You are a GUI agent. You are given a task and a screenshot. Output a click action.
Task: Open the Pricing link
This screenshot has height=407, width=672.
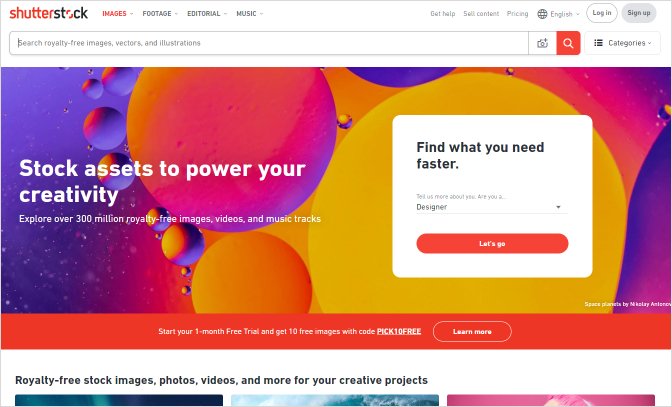pyautogui.click(x=517, y=14)
